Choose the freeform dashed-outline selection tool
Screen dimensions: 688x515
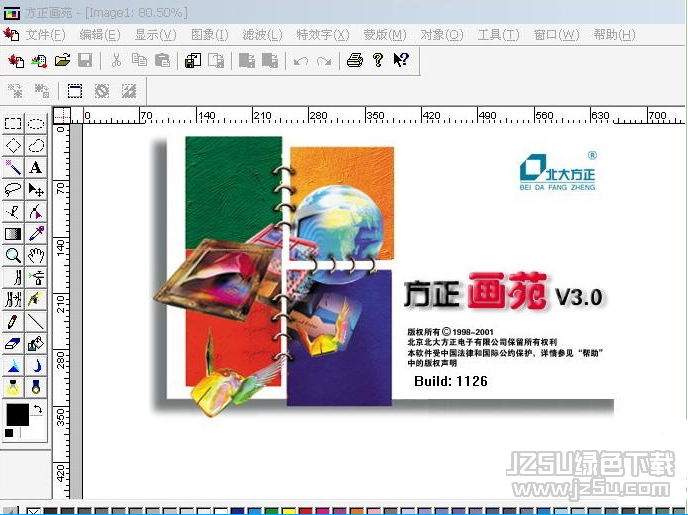pos(36,146)
